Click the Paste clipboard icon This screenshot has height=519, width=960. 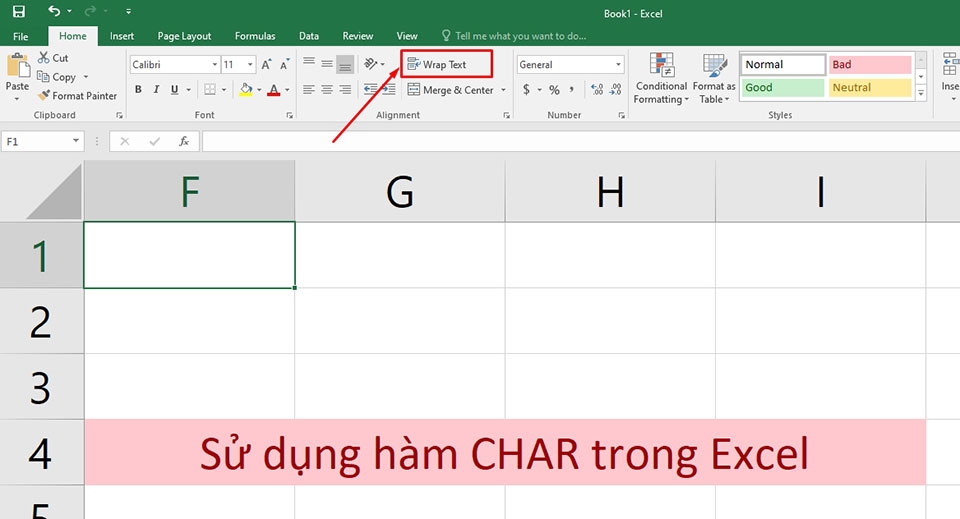click(x=18, y=65)
